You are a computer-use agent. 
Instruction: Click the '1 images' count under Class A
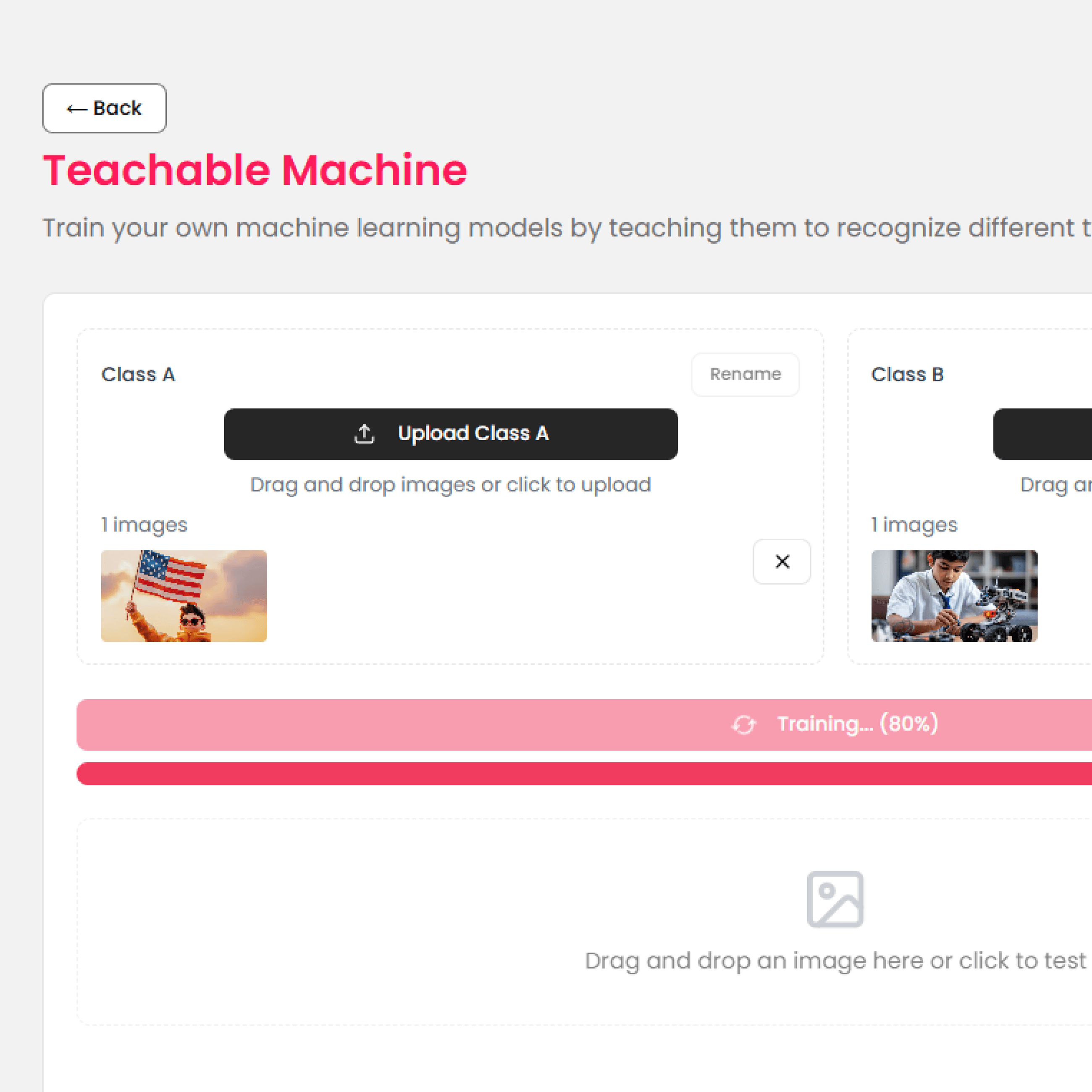[x=144, y=525]
